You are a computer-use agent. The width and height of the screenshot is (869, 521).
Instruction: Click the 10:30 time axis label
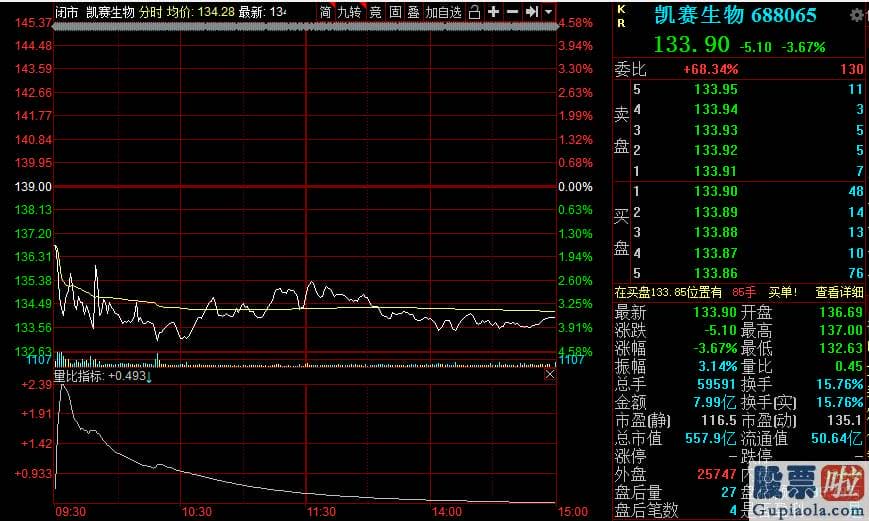click(197, 512)
